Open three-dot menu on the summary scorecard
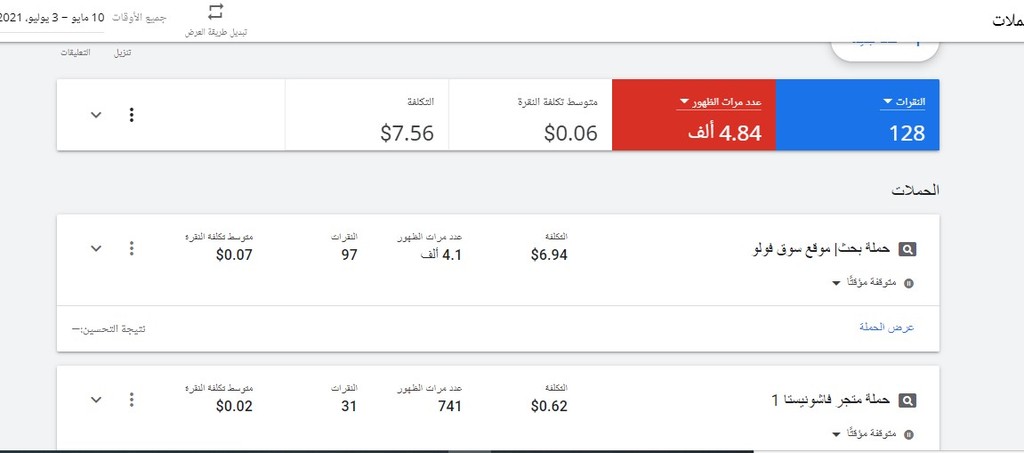The width and height of the screenshot is (1024, 453). pos(132,115)
